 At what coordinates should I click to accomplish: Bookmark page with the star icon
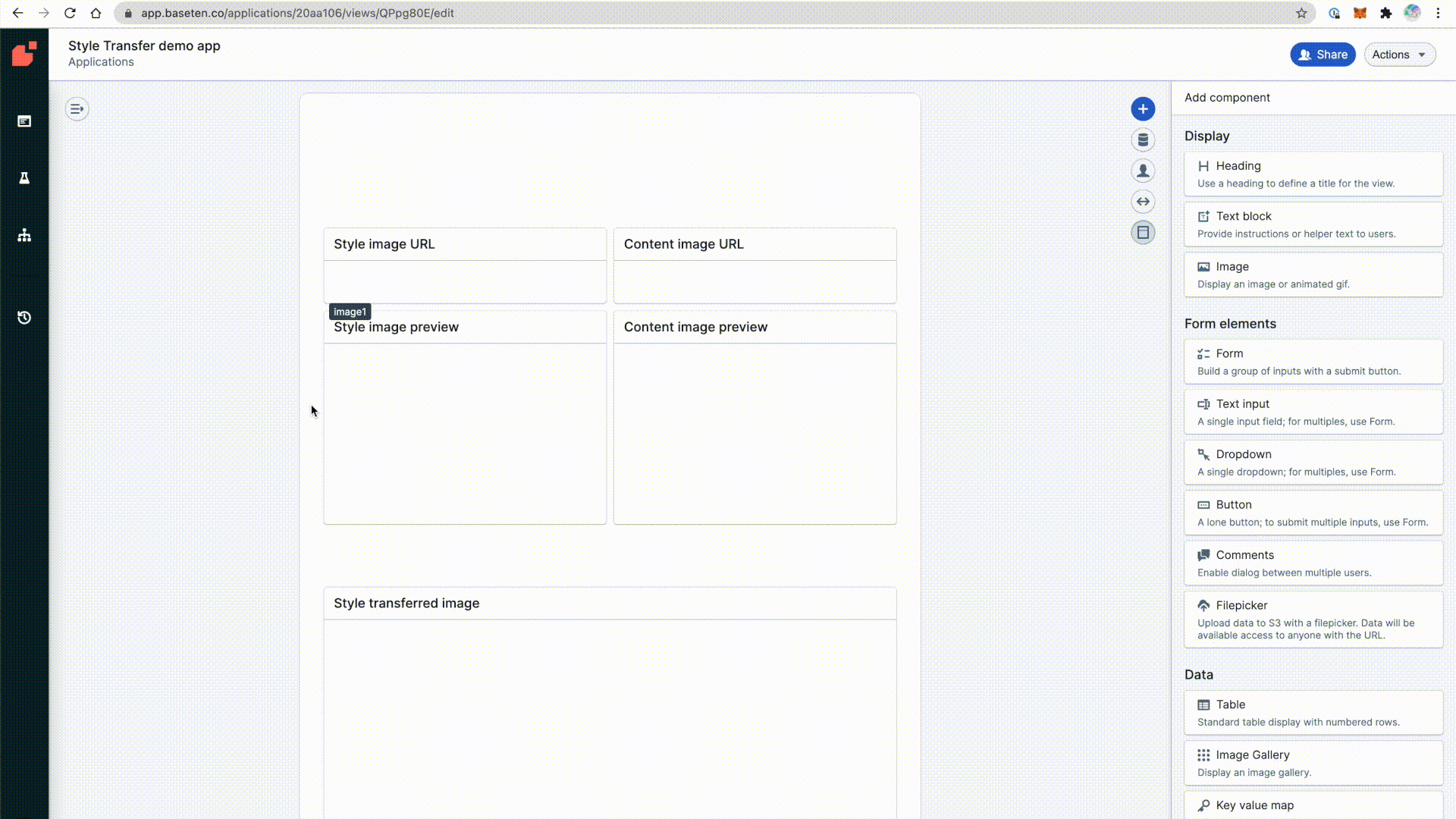click(1301, 13)
